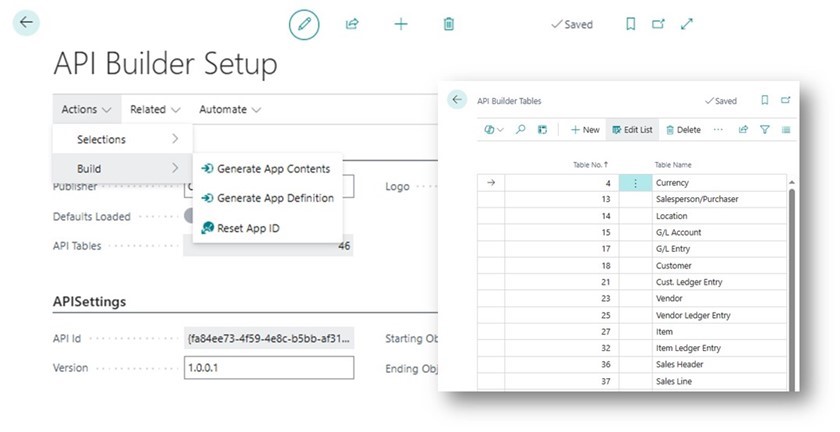840x432 pixels.
Task: Create new record with plus icon
Action: point(401,24)
